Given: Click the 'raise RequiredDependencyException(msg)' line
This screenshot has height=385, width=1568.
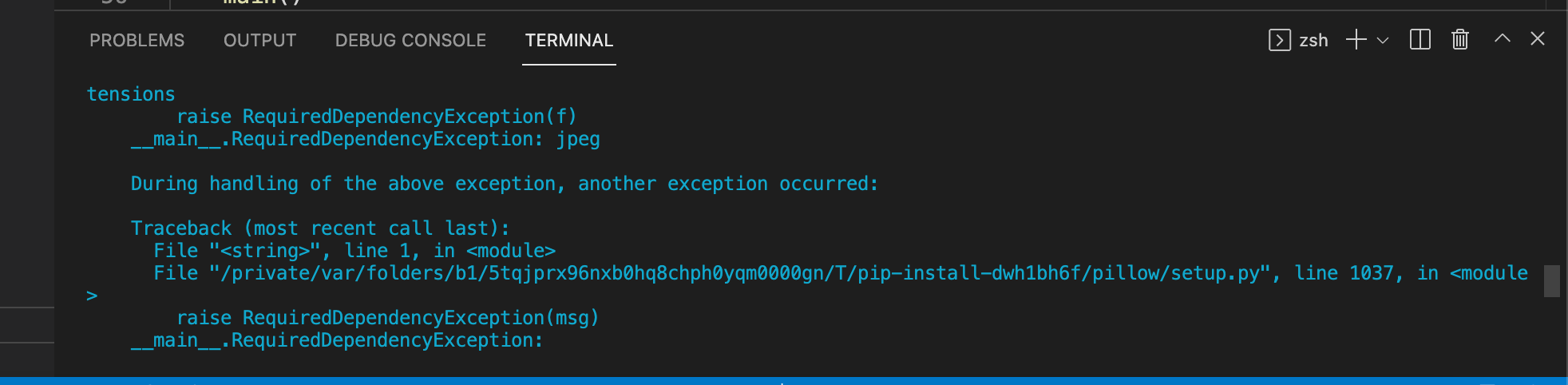Looking at the screenshot, I should coord(387,318).
